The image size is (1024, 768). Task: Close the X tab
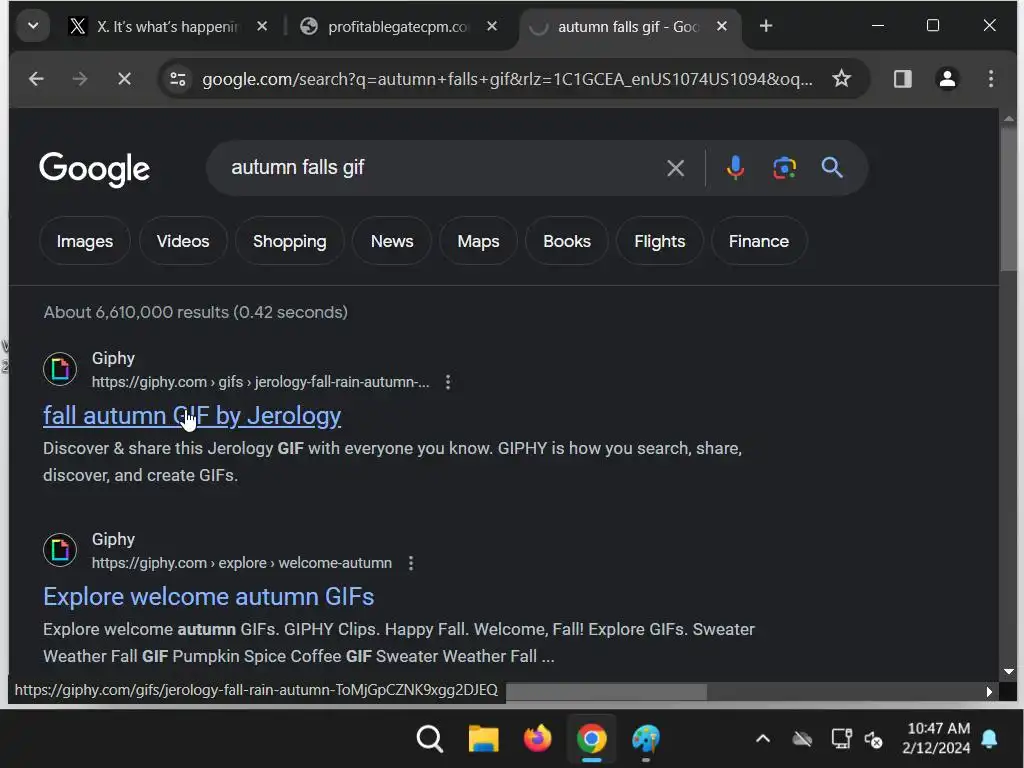262,26
